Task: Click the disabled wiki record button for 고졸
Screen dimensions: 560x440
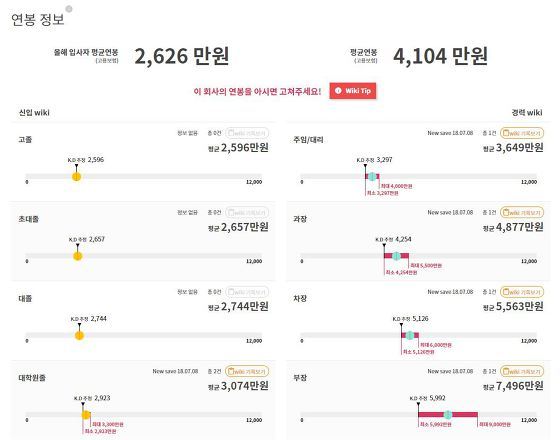Action: pyautogui.click(x=247, y=133)
